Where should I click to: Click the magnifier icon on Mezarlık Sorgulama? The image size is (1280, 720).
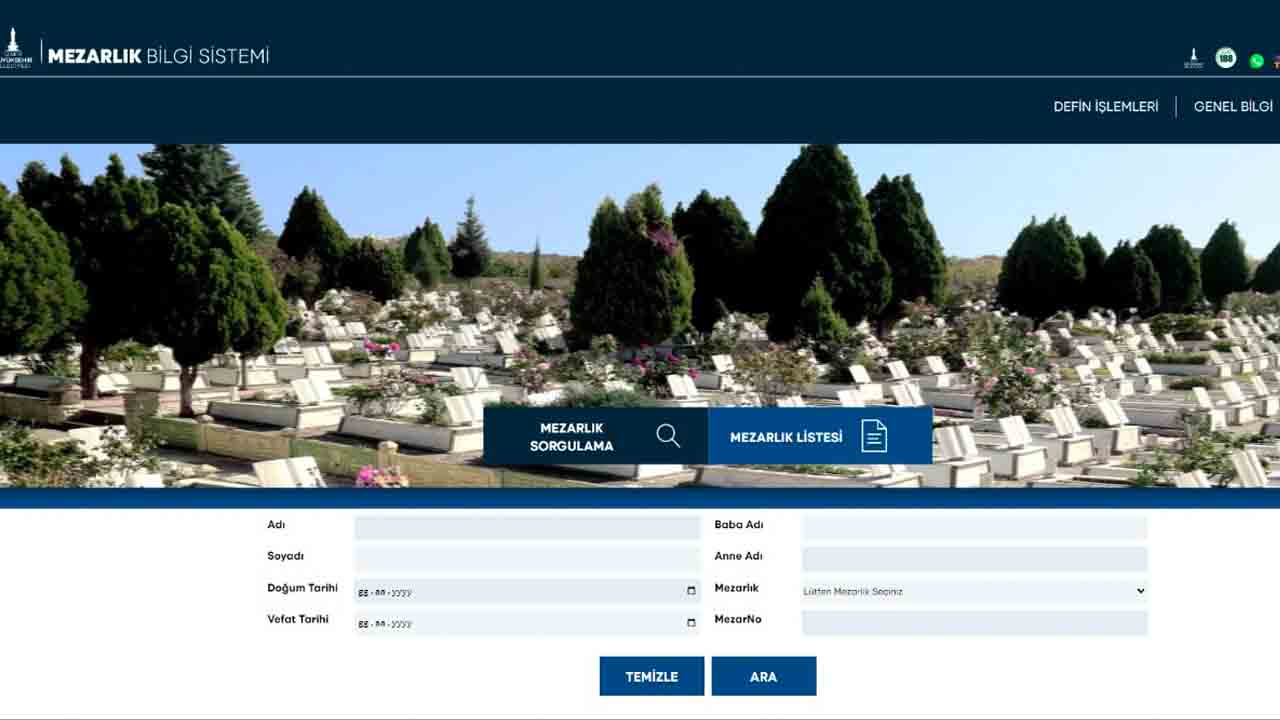668,436
